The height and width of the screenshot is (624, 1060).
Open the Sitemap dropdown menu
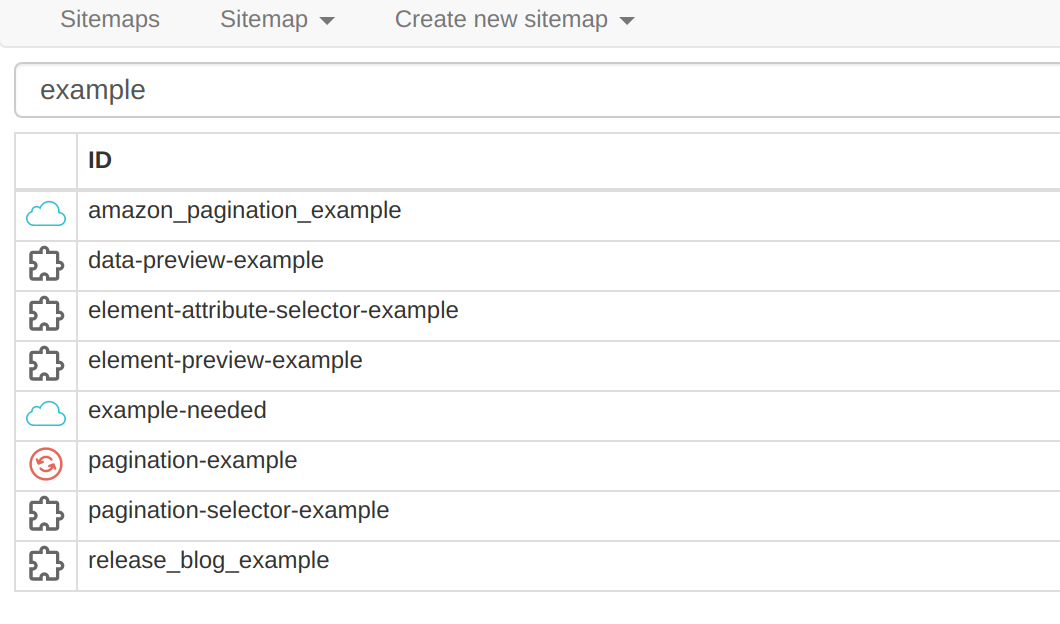[277, 19]
